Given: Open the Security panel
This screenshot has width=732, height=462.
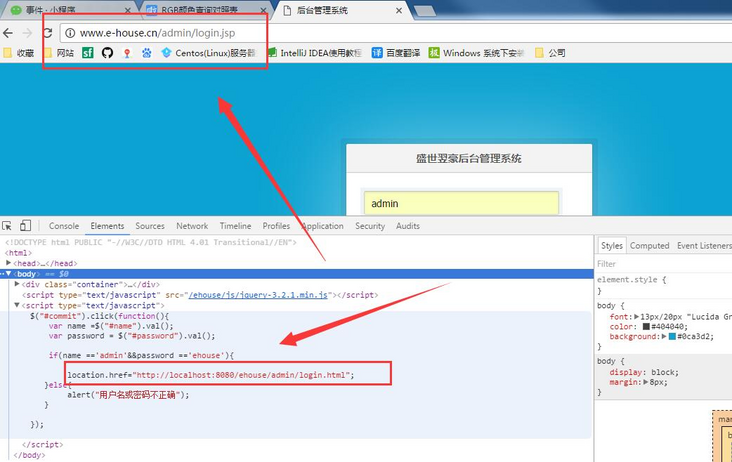Looking at the screenshot, I should pos(370,226).
